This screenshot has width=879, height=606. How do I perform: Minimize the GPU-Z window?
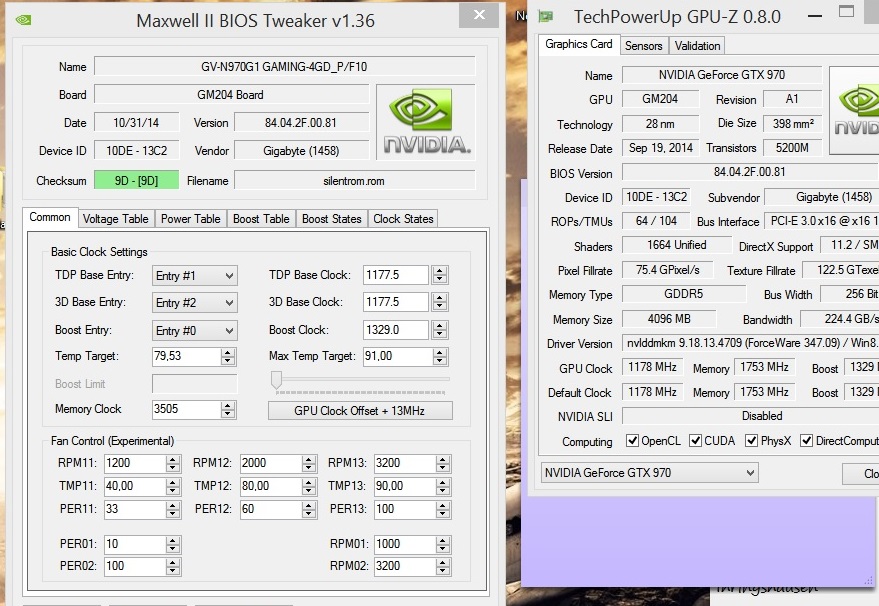pyautogui.click(x=815, y=16)
